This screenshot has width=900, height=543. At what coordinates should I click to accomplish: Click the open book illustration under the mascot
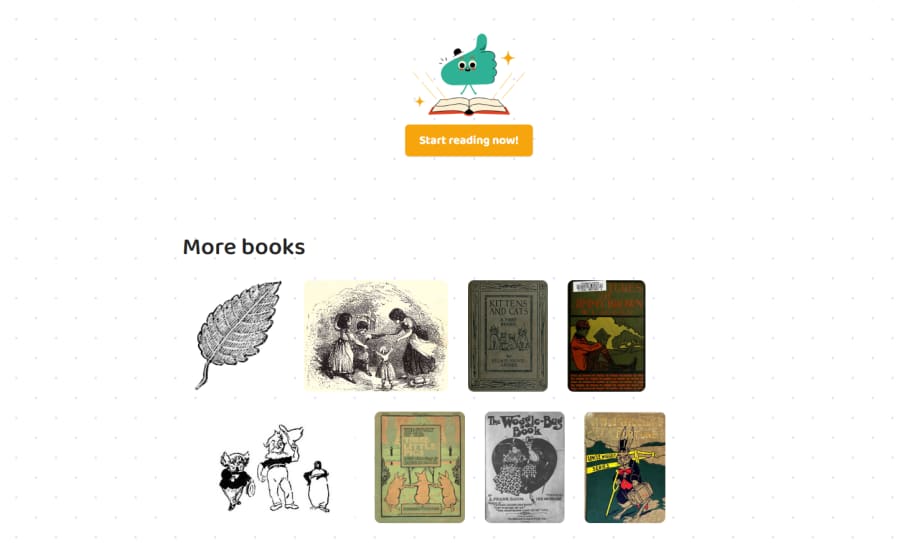point(468,106)
